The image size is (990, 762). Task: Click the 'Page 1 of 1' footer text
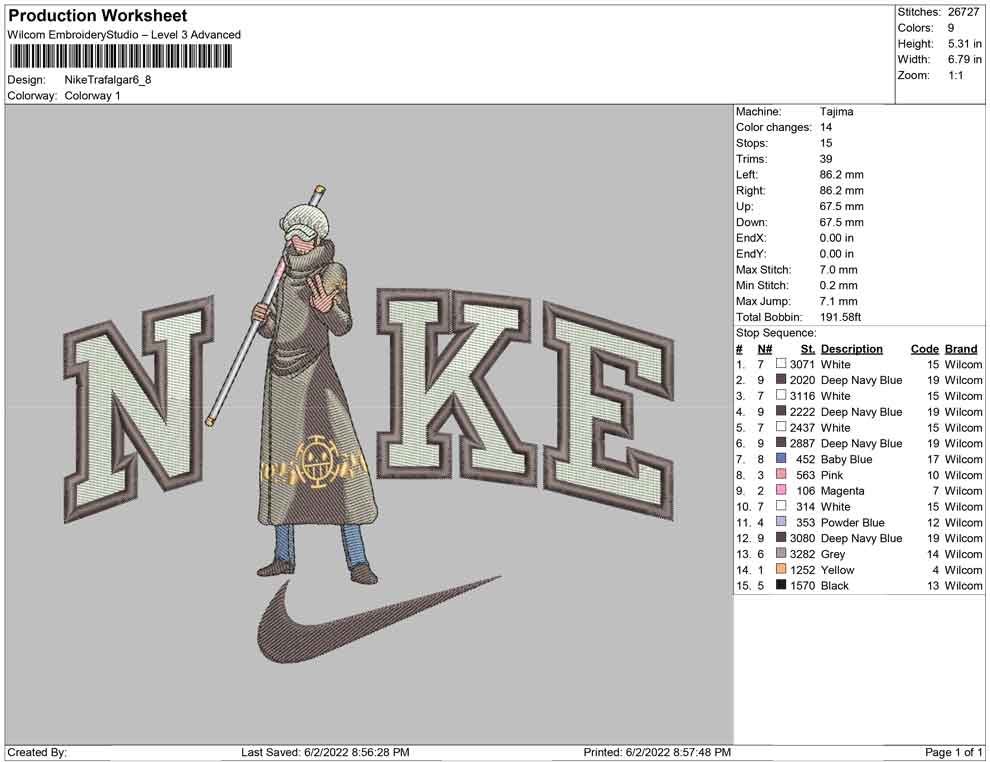(953, 752)
